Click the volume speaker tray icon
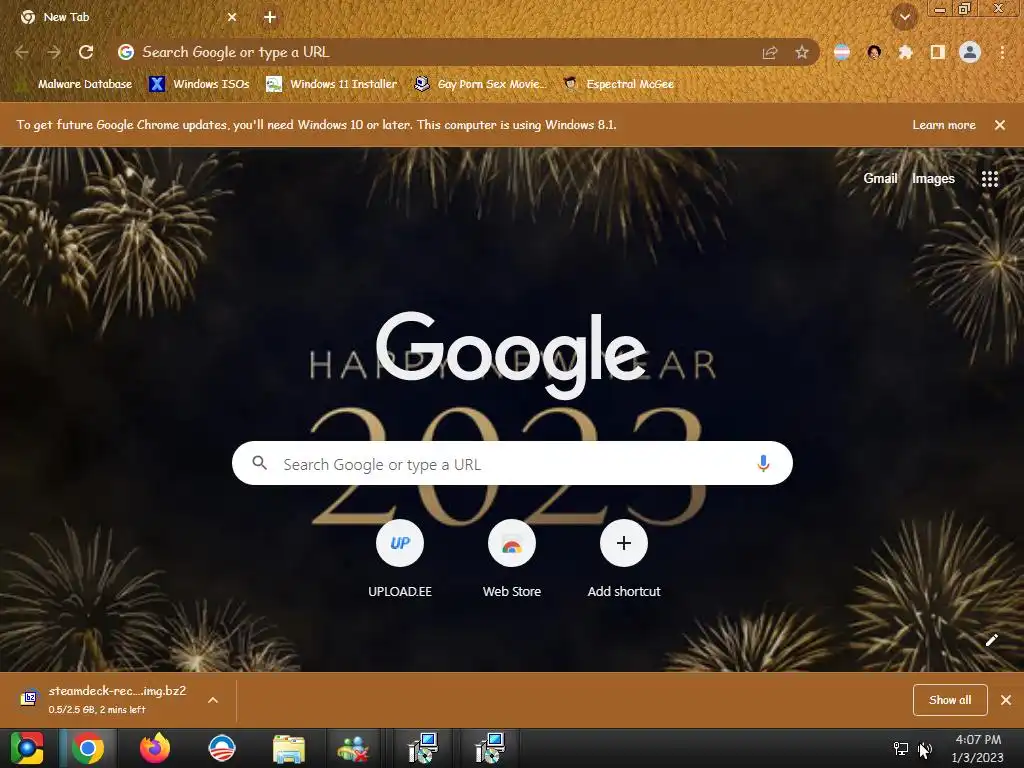This screenshot has height=768, width=1024. pyautogui.click(x=925, y=749)
